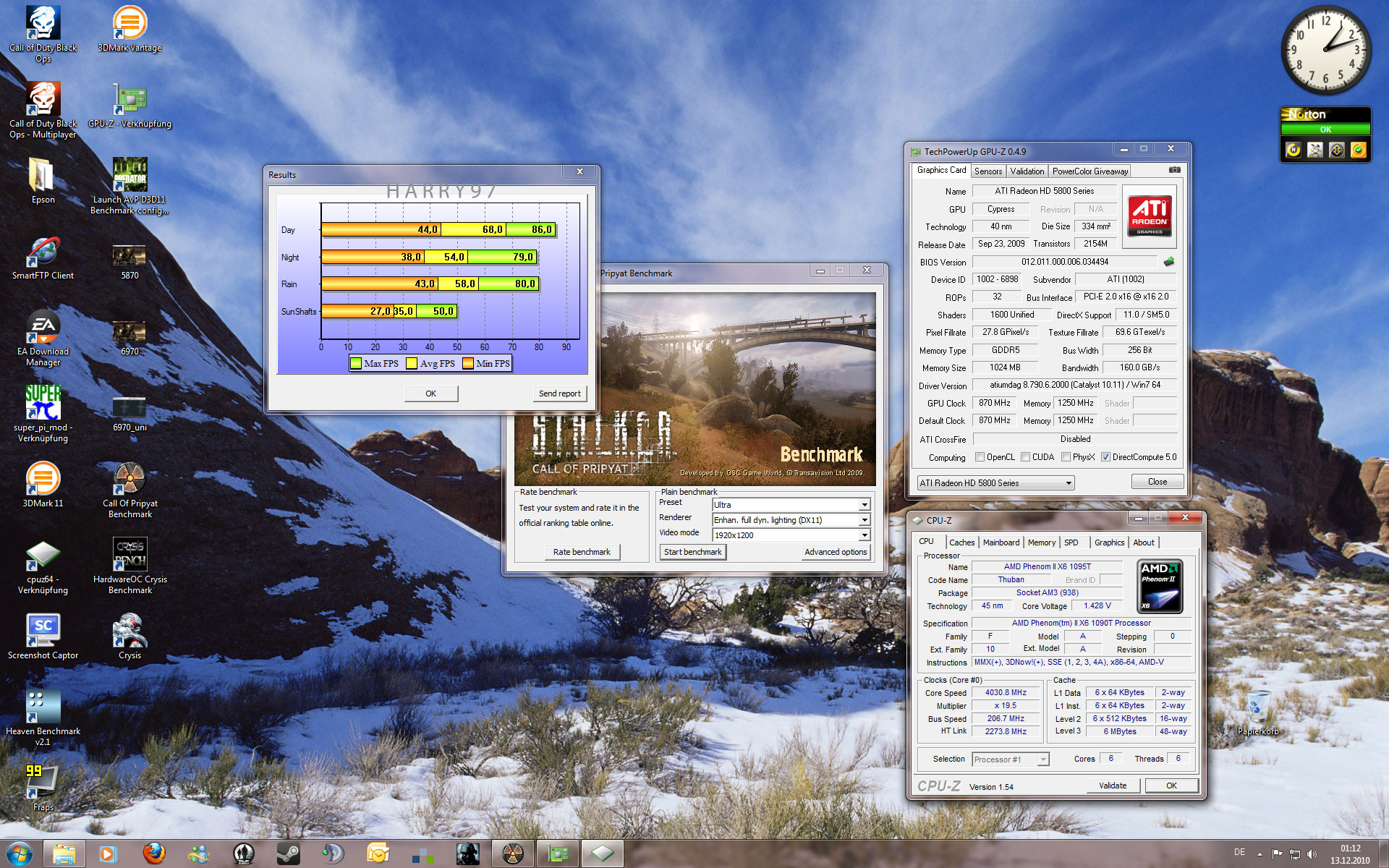Enable the CUDA checkbox in GPU-Z

[x=1025, y=457]
